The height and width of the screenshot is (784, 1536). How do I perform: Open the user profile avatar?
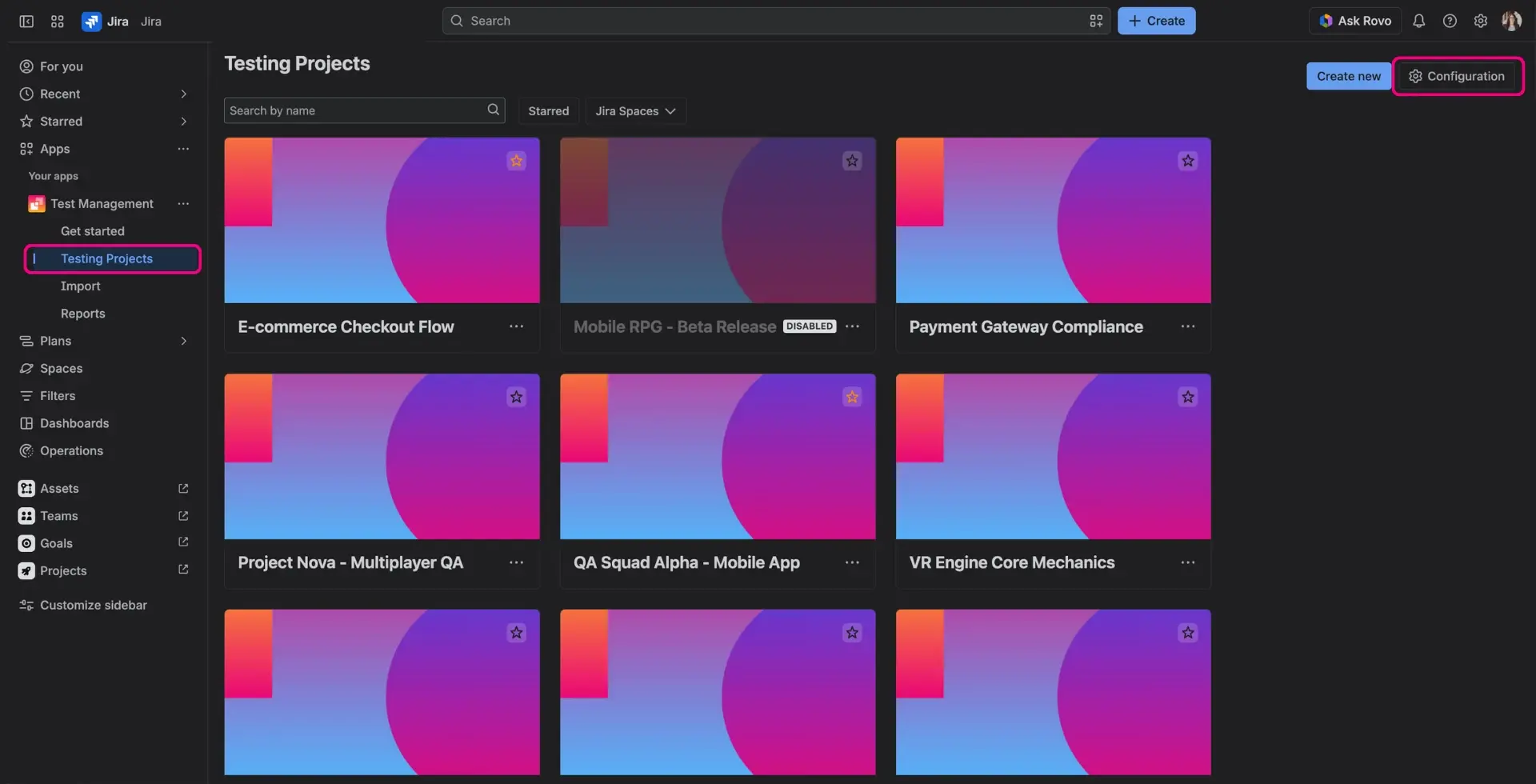tap(1511, 21)
